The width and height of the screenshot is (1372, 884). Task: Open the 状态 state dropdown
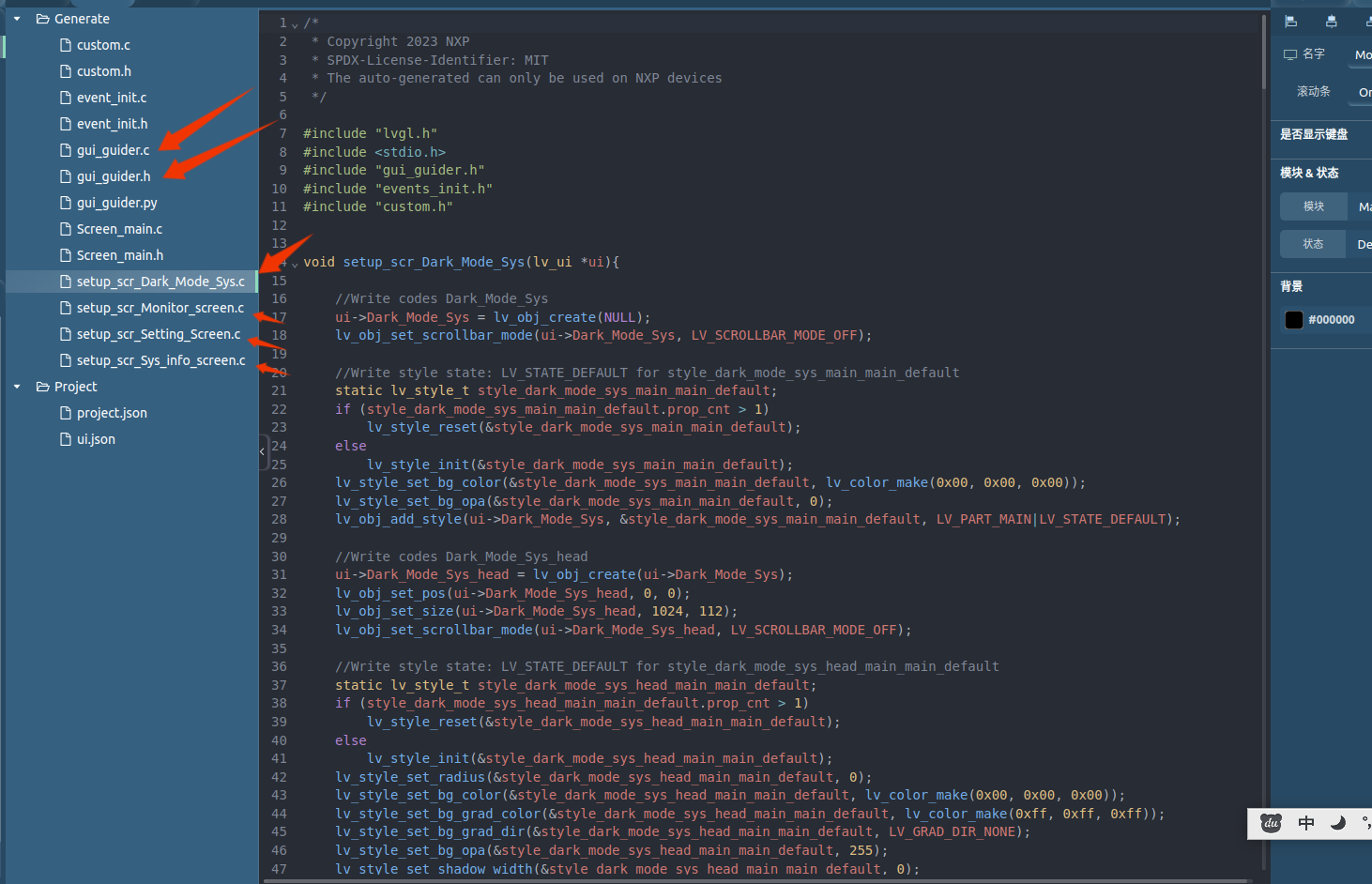coord(1360,244)
